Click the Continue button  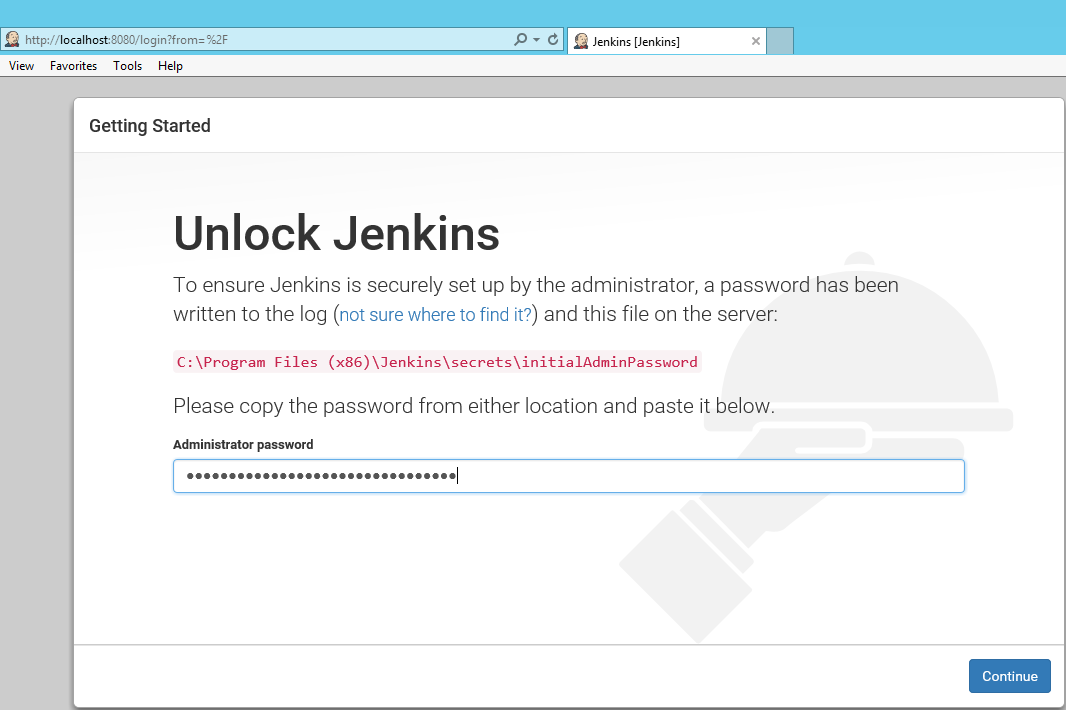coord(1010,676)
